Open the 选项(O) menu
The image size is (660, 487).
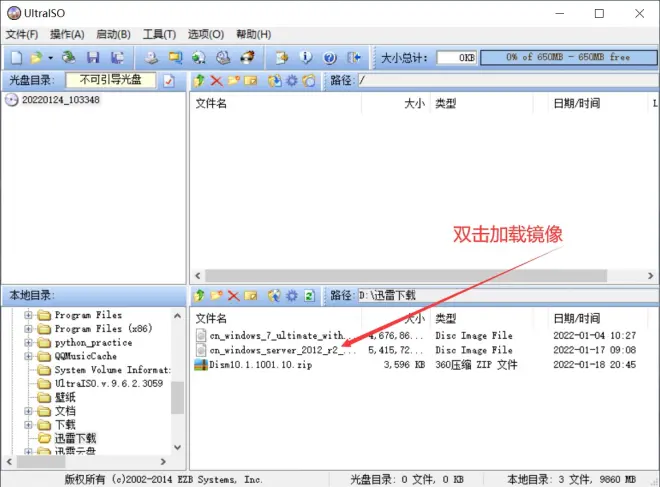(206, 34)
